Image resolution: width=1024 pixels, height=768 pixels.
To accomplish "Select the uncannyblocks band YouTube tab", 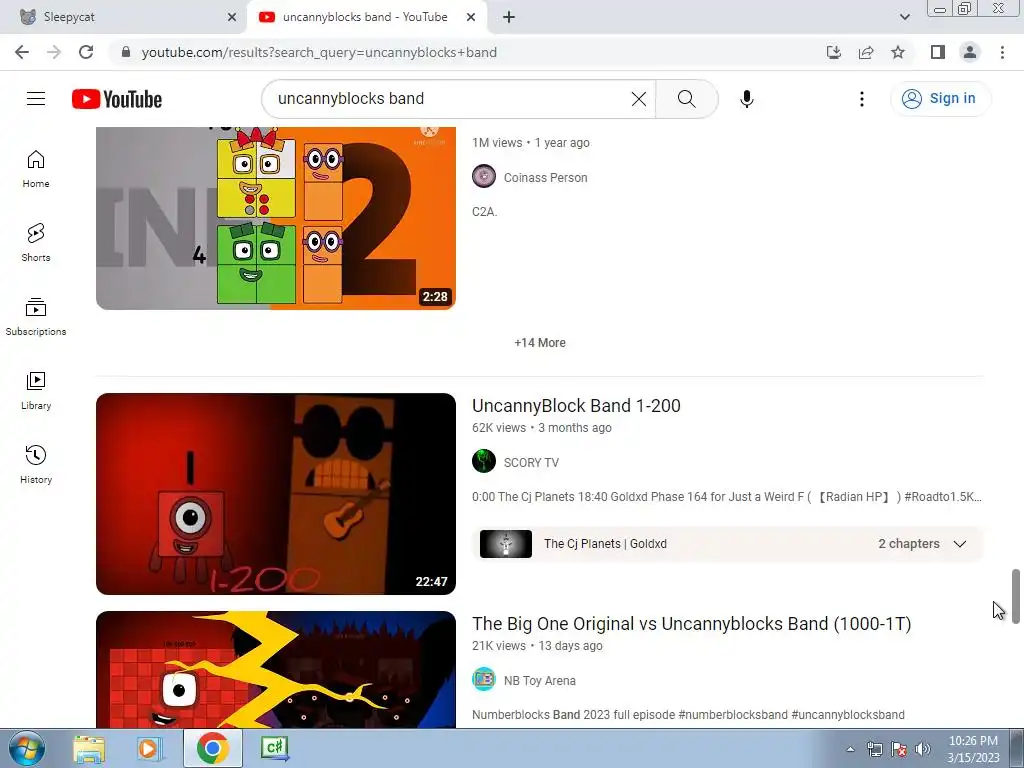I will point(367,18).
